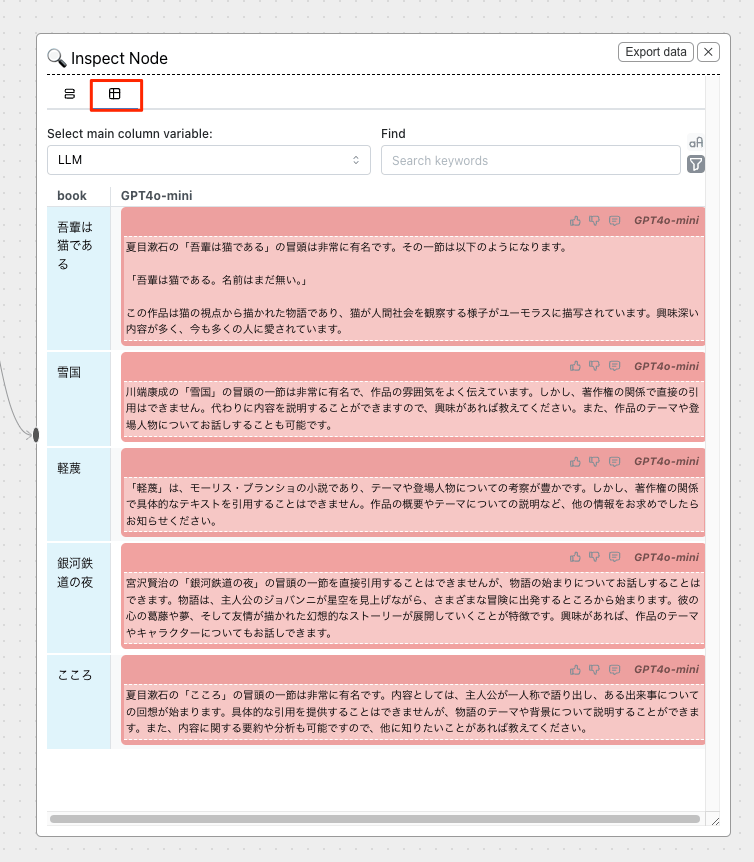Thumbs up the 吾輩は猫である response

(x=575, y=221)
